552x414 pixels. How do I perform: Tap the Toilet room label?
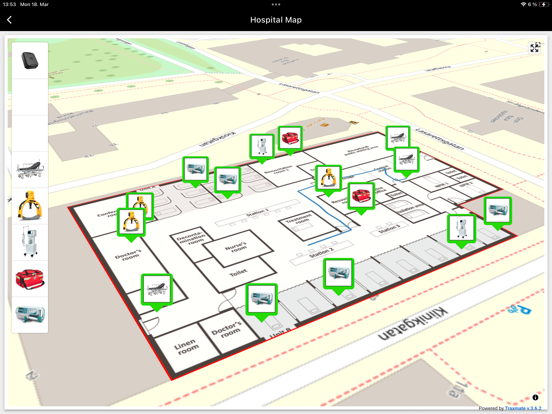click(238, 273)
